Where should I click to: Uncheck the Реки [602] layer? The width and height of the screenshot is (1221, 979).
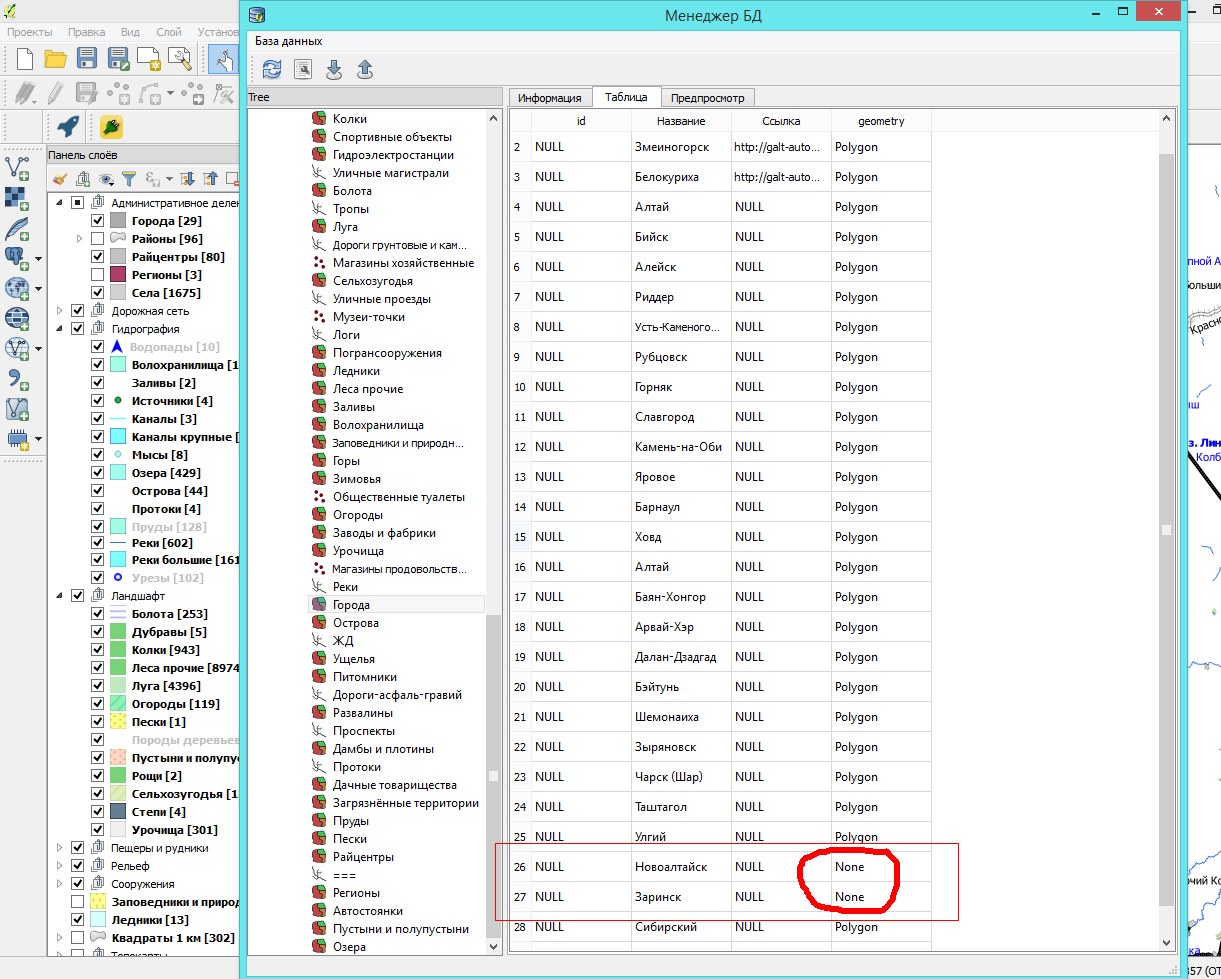(97, 541)
